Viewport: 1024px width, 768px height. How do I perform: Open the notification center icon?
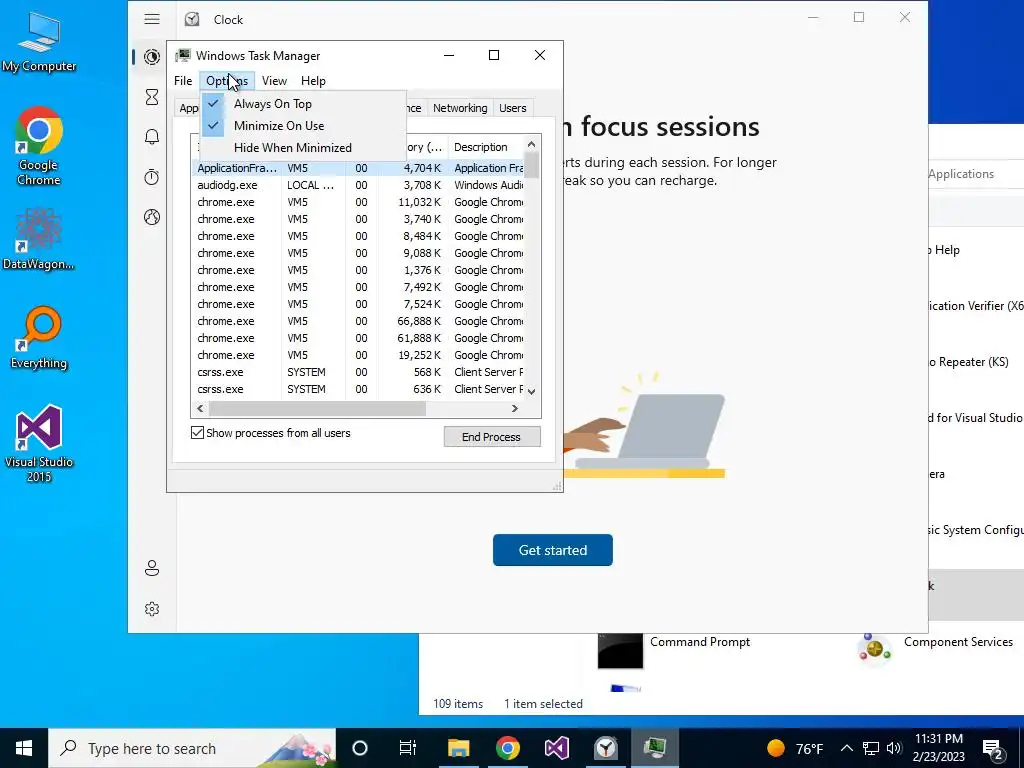(x=993, y=749)
